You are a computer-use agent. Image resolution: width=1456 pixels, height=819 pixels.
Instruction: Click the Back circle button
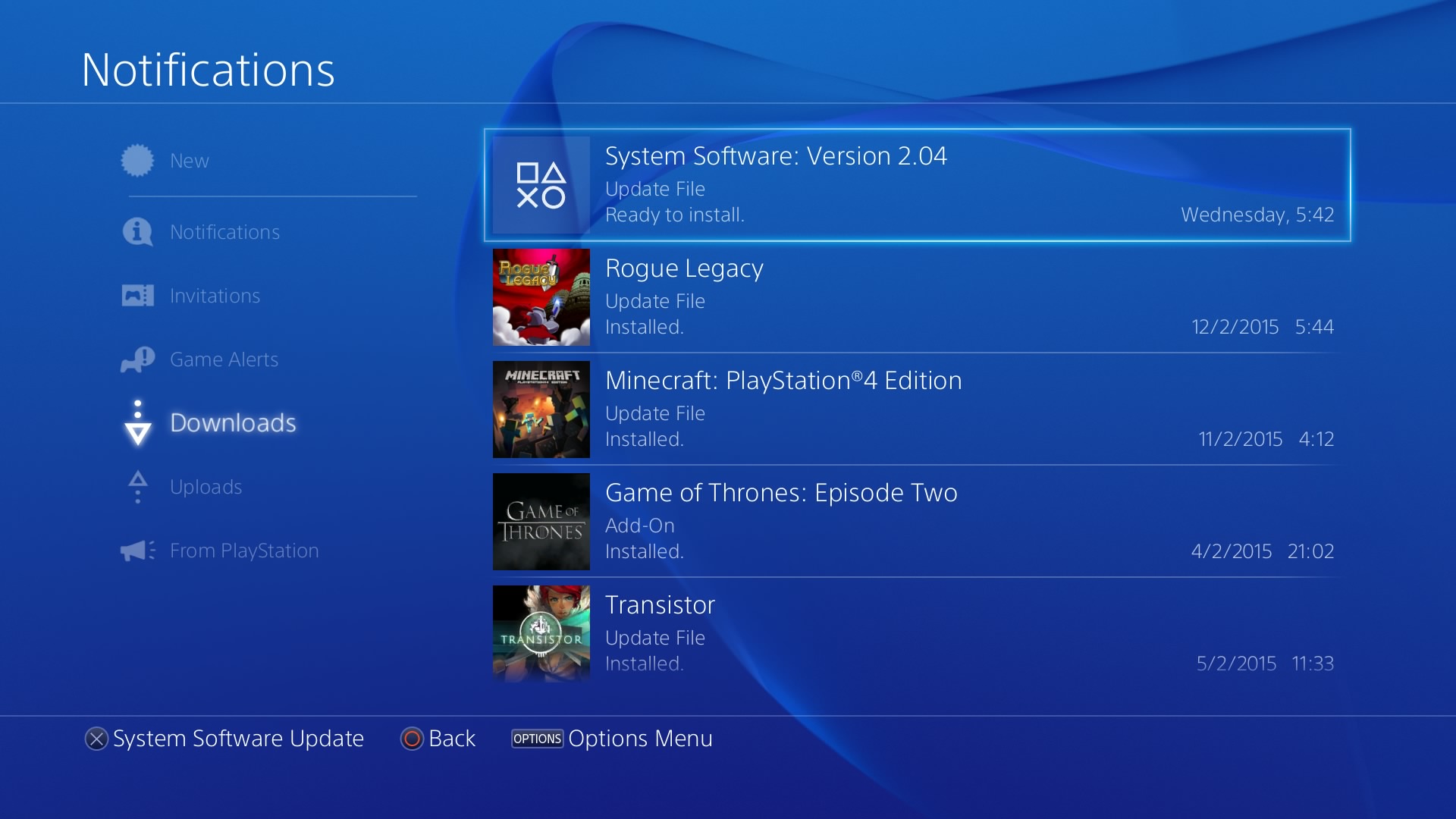point(412,739)
